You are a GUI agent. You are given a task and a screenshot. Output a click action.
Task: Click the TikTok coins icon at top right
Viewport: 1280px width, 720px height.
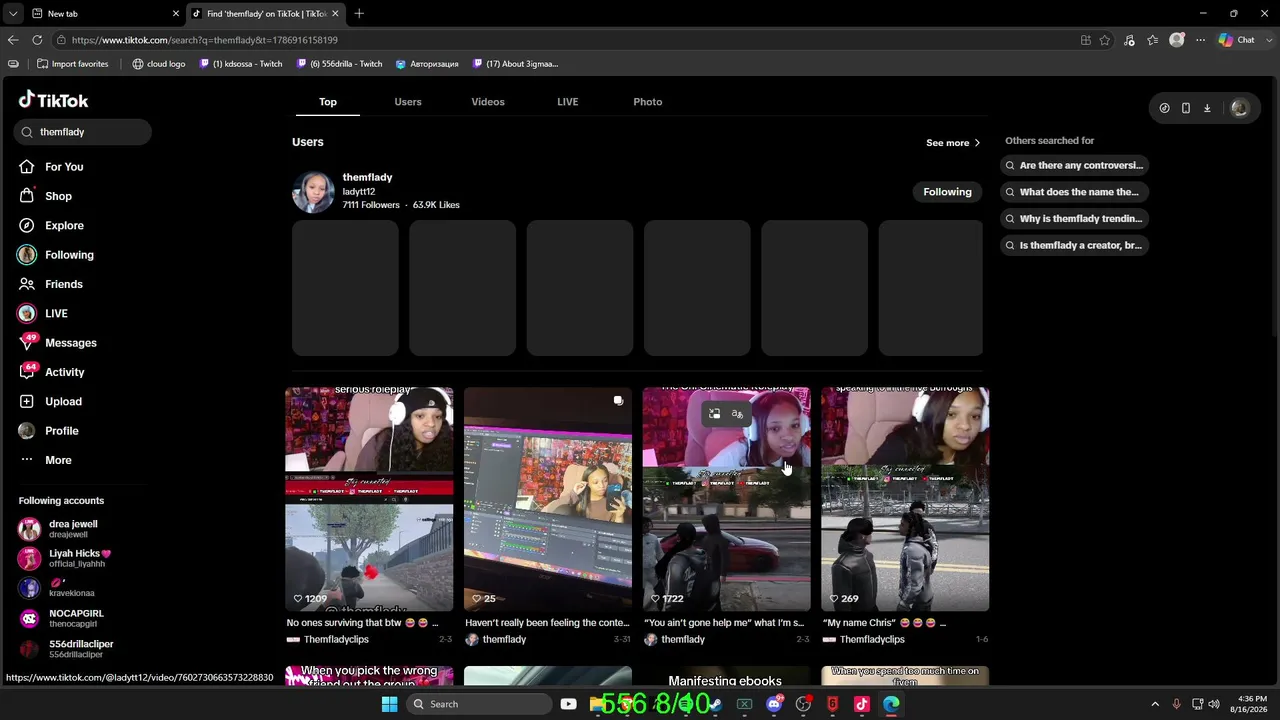1164,108
